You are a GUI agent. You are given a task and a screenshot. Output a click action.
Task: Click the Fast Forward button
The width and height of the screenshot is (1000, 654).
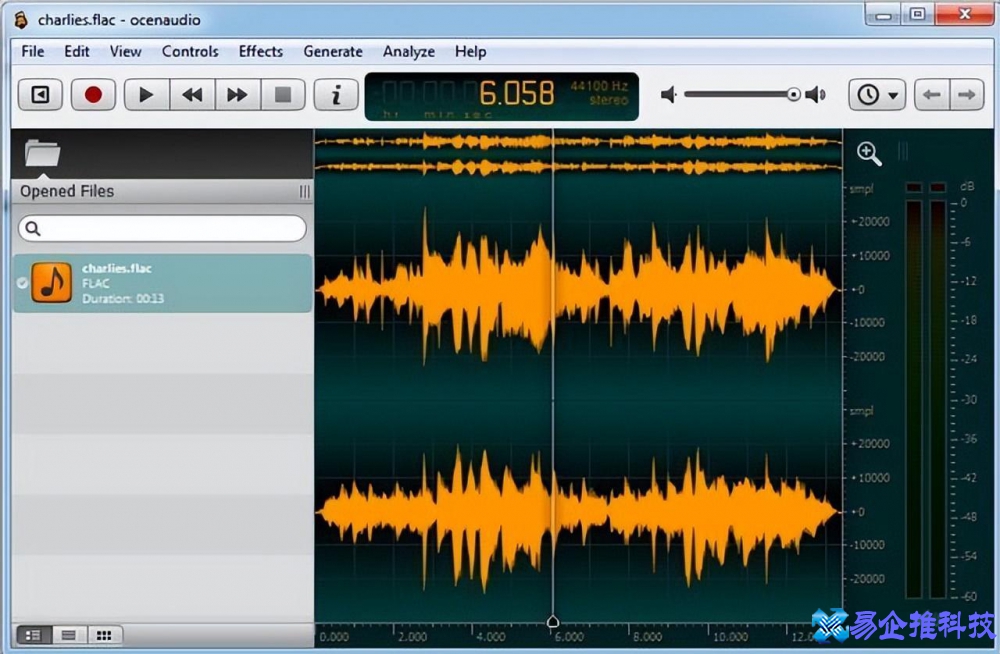coord(237,95)
